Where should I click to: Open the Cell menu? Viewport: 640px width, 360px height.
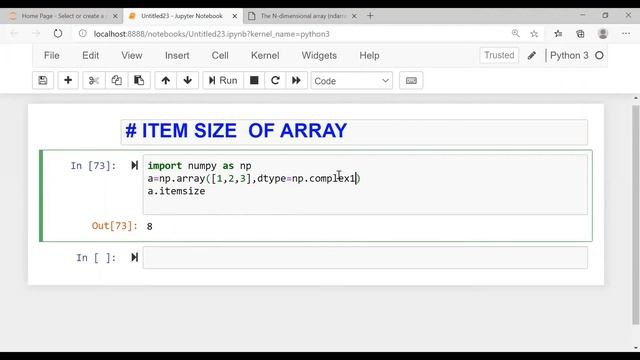coord(220,56)
